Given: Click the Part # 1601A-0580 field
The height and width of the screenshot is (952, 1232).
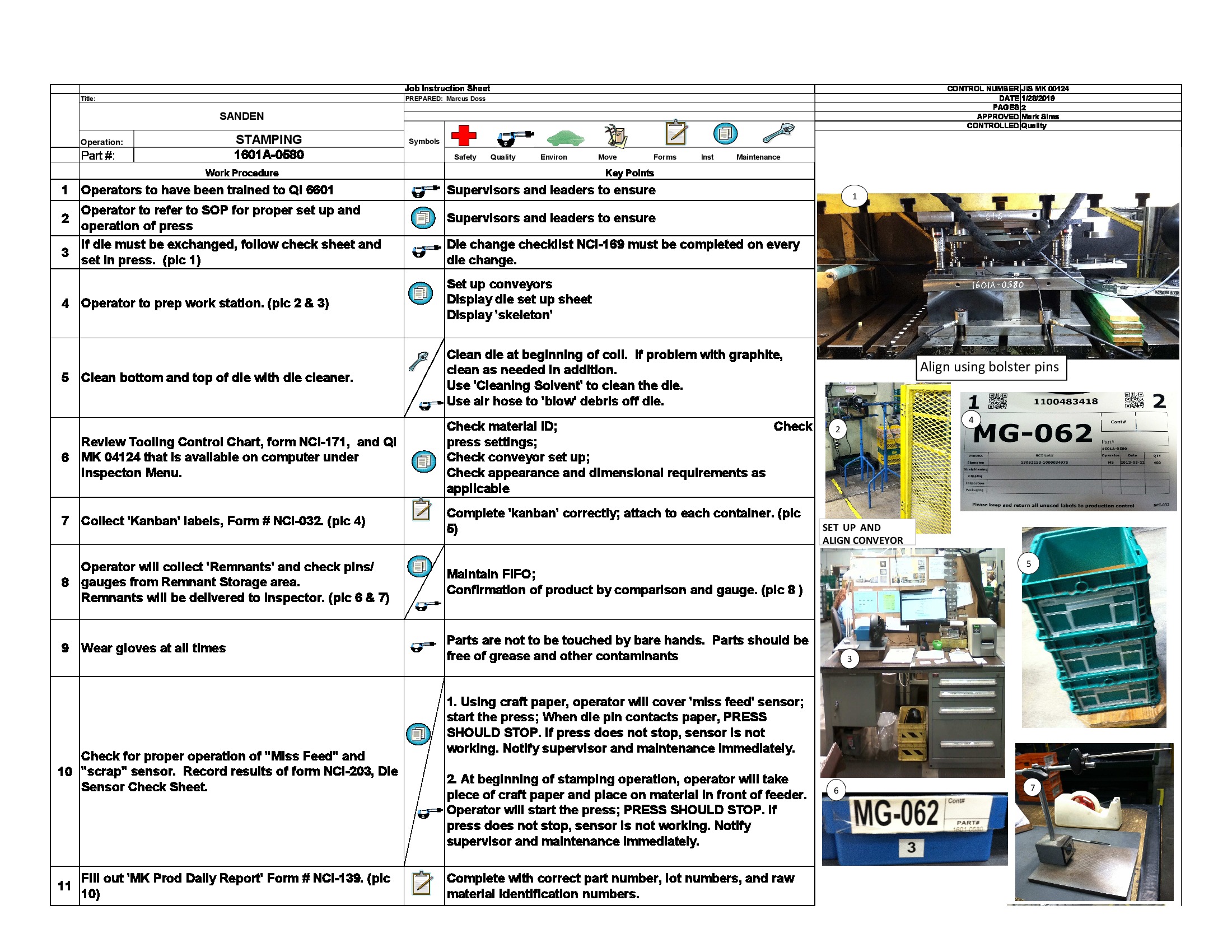Looking at the screenshot, I should click(268, 156).
